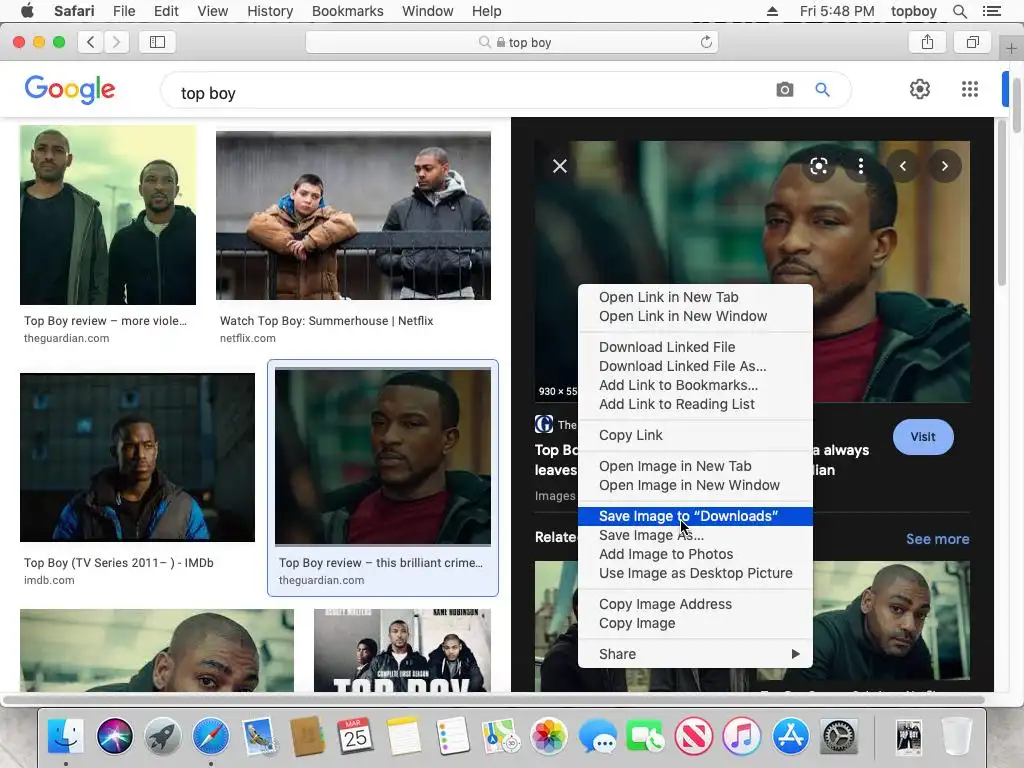Select the Guardian review thumbnail with two men
Image resolution: width=1024 pixels, height=768 pixels.
point(108,215)
